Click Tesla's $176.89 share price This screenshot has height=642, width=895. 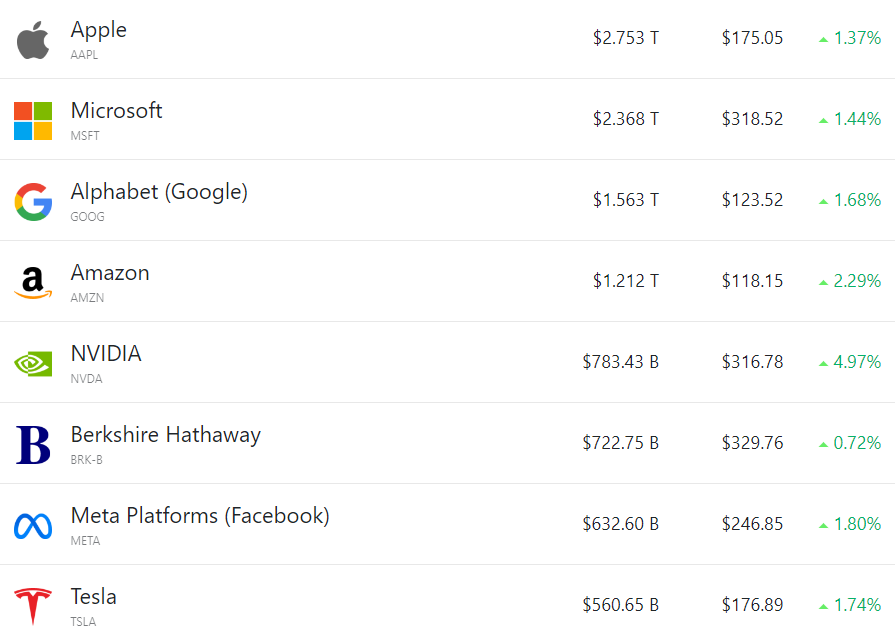click(752, 605)
